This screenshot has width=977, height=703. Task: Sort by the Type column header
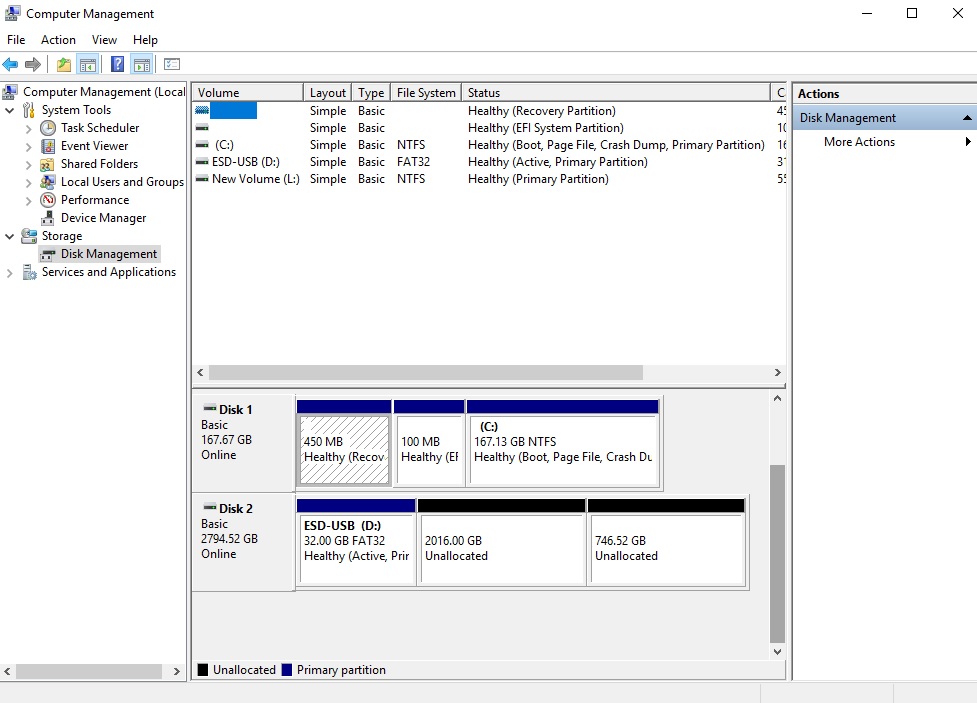point(371,92)
